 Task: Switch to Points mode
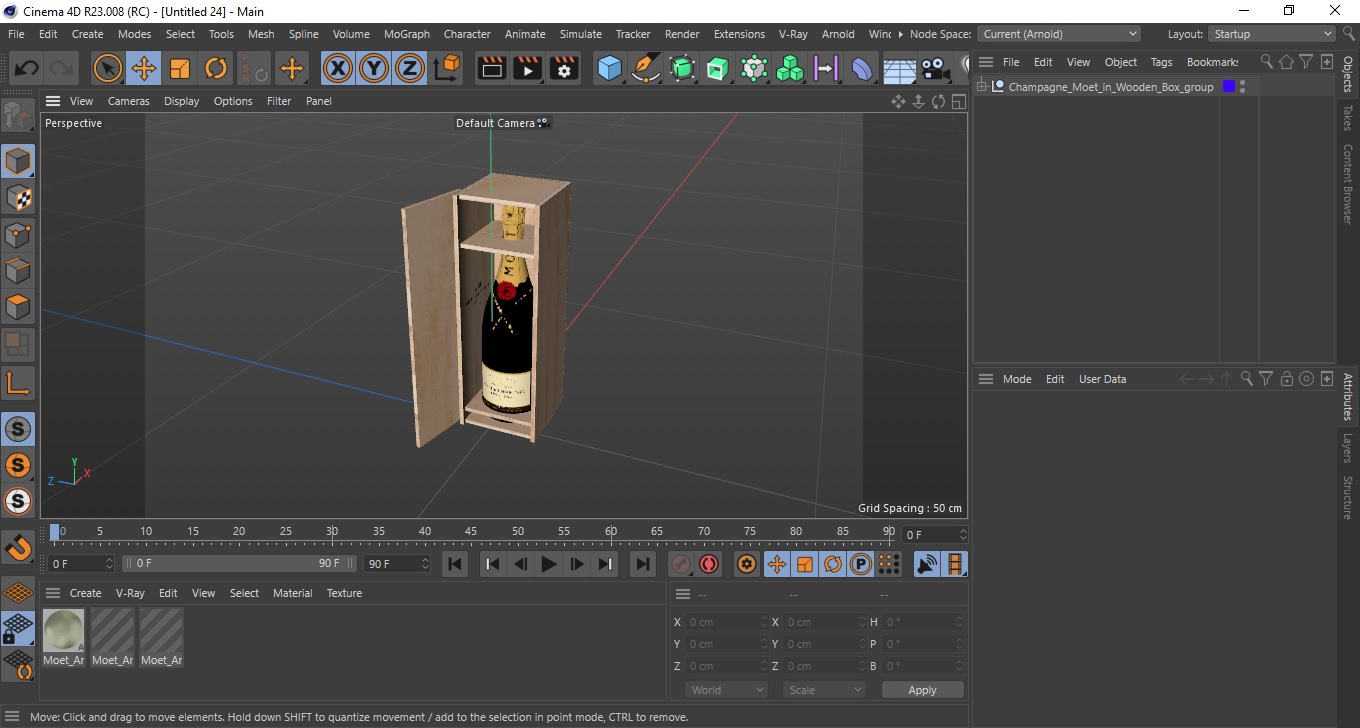coord(18,235)
